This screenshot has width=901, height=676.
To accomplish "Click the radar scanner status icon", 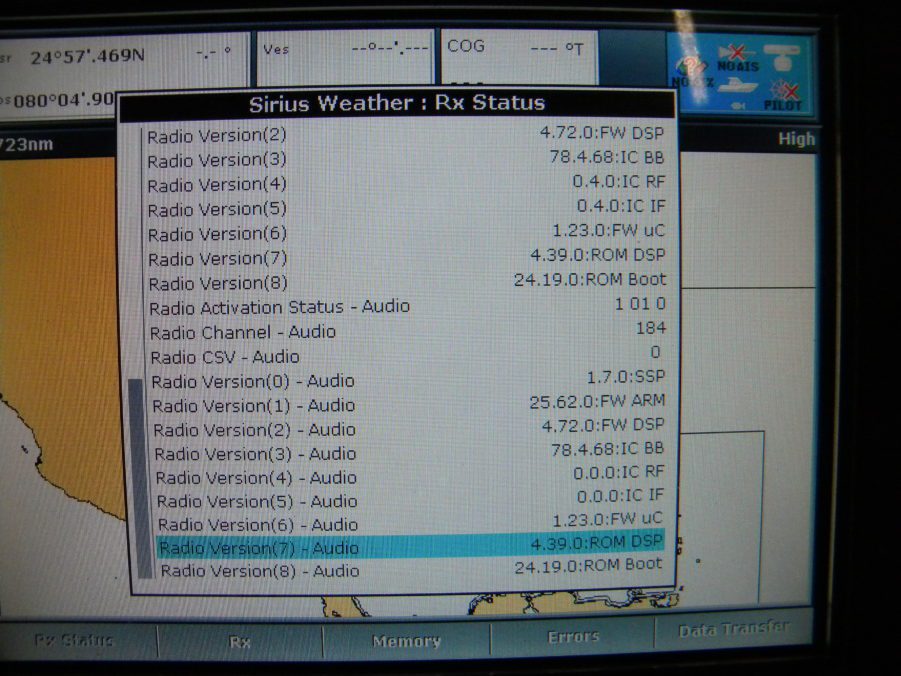I will click(783, 57).
